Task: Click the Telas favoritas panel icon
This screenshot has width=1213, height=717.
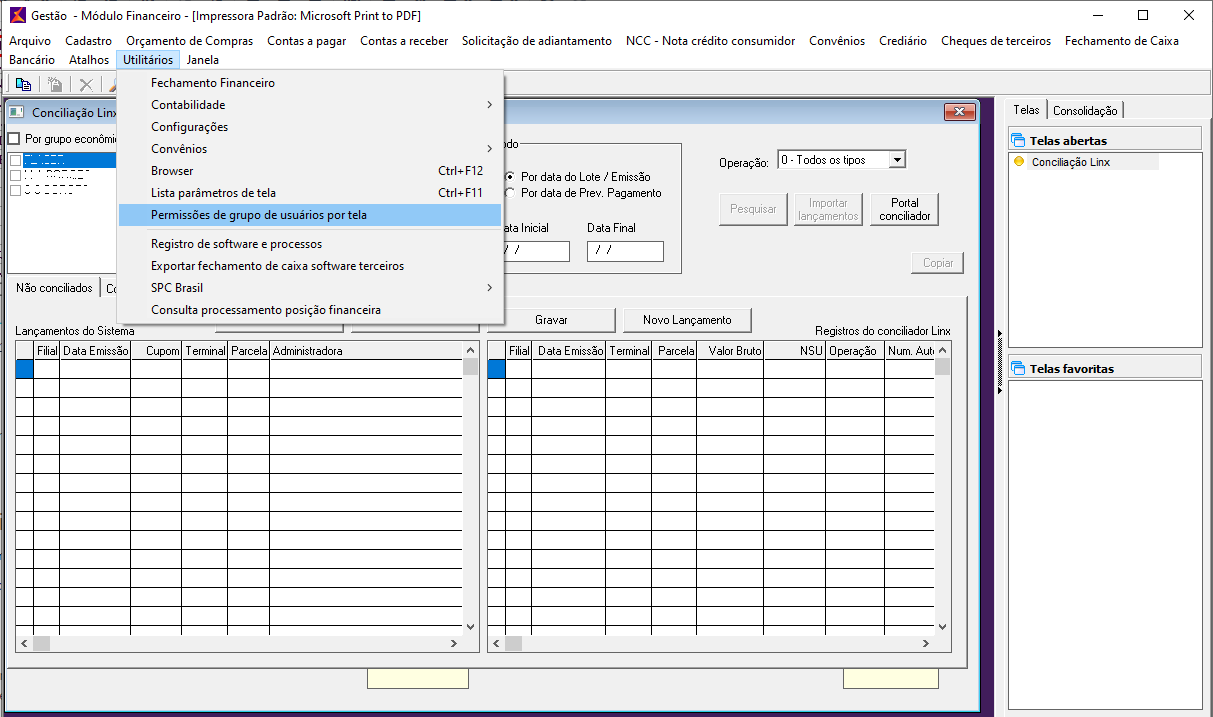Action: [x=1018, y=368]
